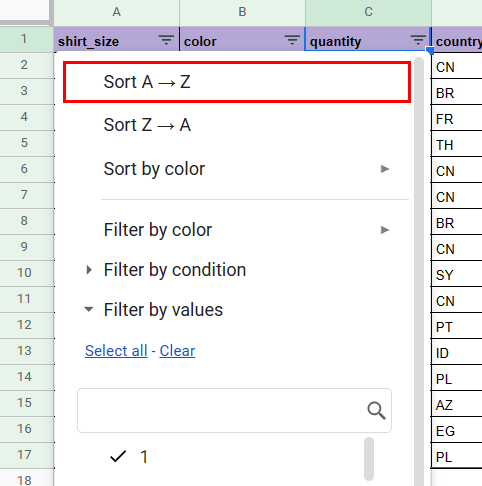Screen dimensions: 482x486
Task: Click country cell FR in row 4
Action: coord(457,117)
